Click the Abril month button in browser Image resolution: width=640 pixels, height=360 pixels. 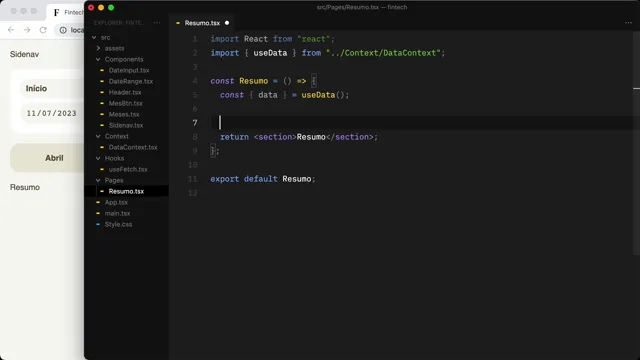[47, 158]
